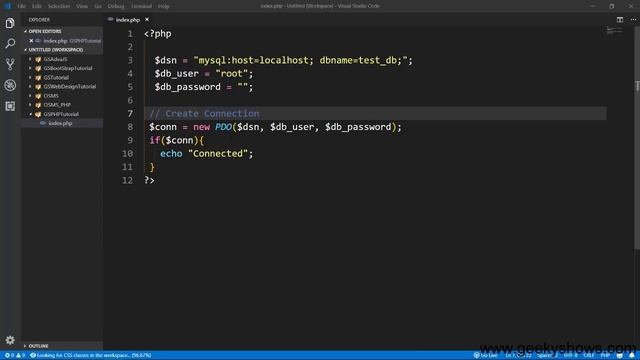Image resolution: width=640 pixels, height=360 pixels.
Task: Click line number 8 in gutter
Action: pyautogui.click(x=130, y=127)
